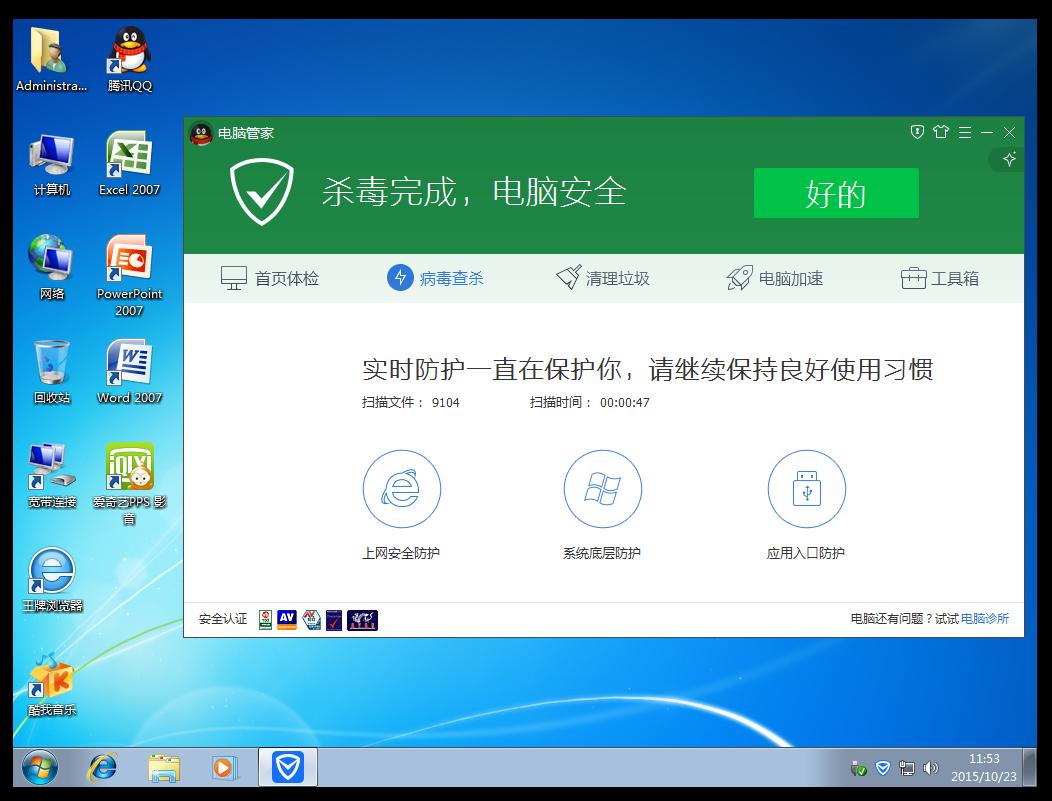Select the Administrator folder desktop icon
Viewport: 1052px width, 801px height.
coord(51,60)
